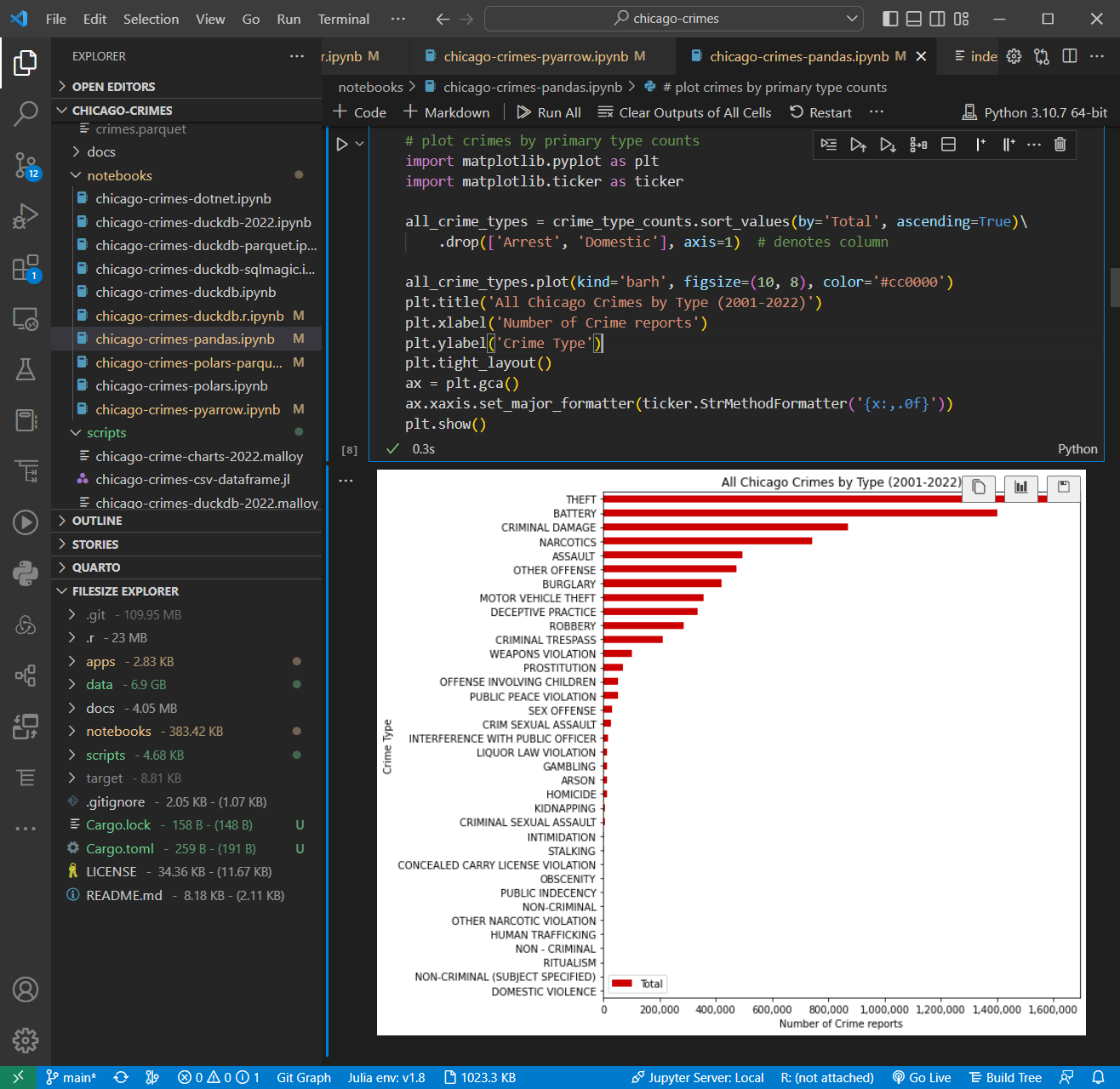
Task: Open Run and Debug view
Action: tap(26, 216)
